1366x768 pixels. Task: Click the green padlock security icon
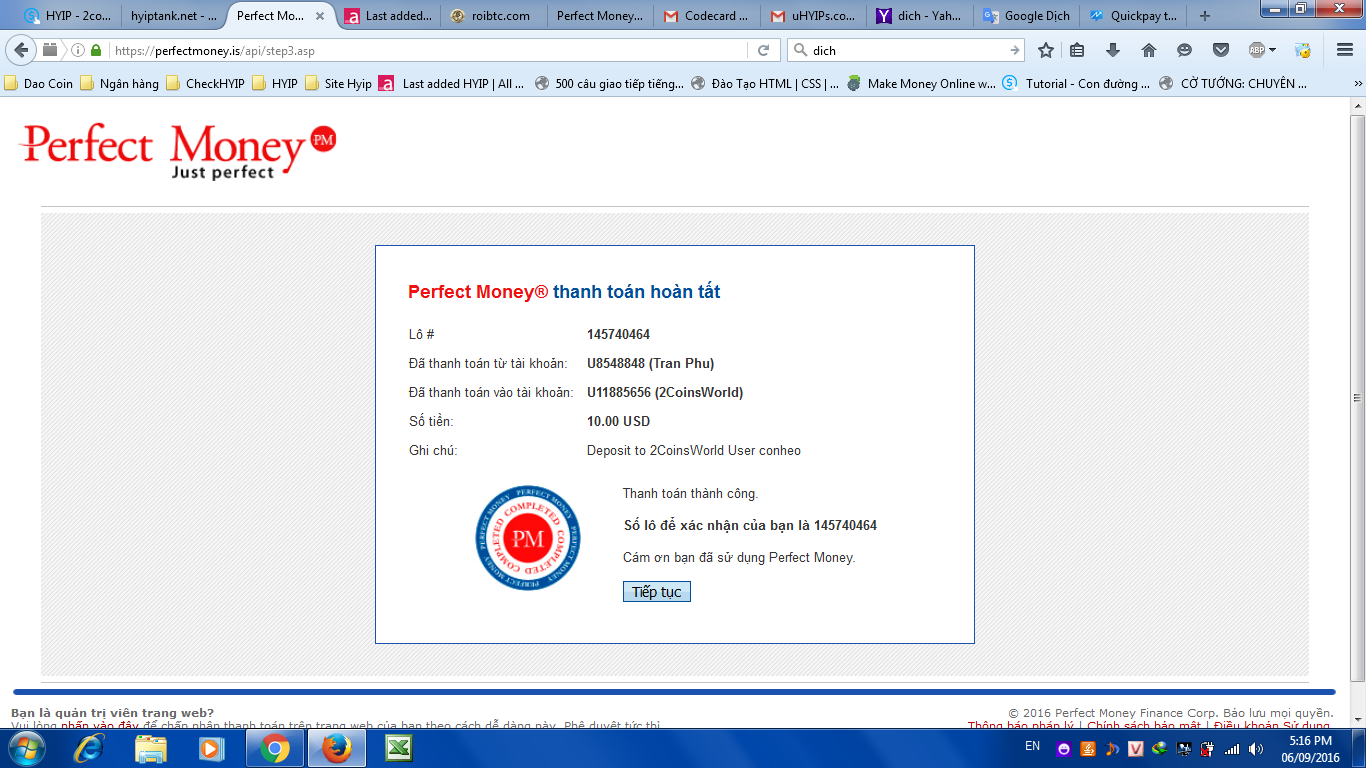96,50
